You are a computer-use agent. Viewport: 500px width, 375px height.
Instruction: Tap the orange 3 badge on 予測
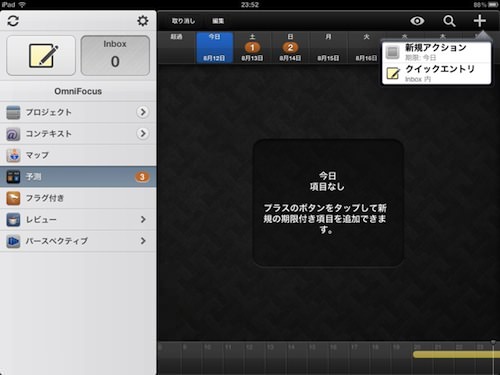(142, 177)
